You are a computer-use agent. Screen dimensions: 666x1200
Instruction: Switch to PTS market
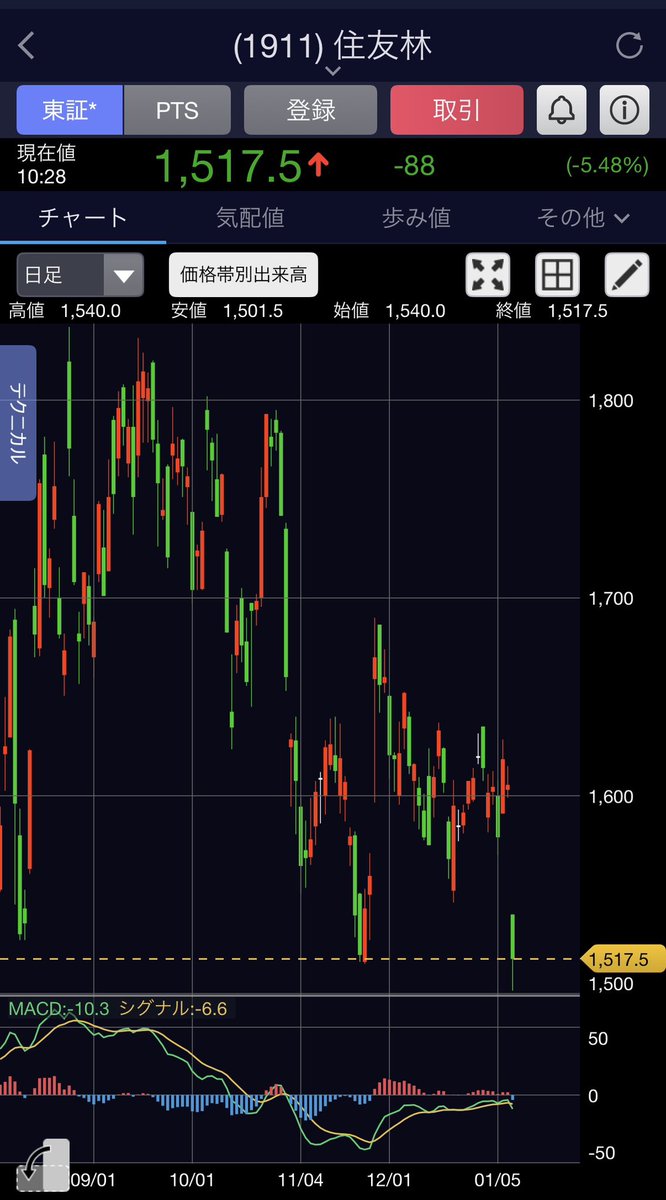point(177,110)
